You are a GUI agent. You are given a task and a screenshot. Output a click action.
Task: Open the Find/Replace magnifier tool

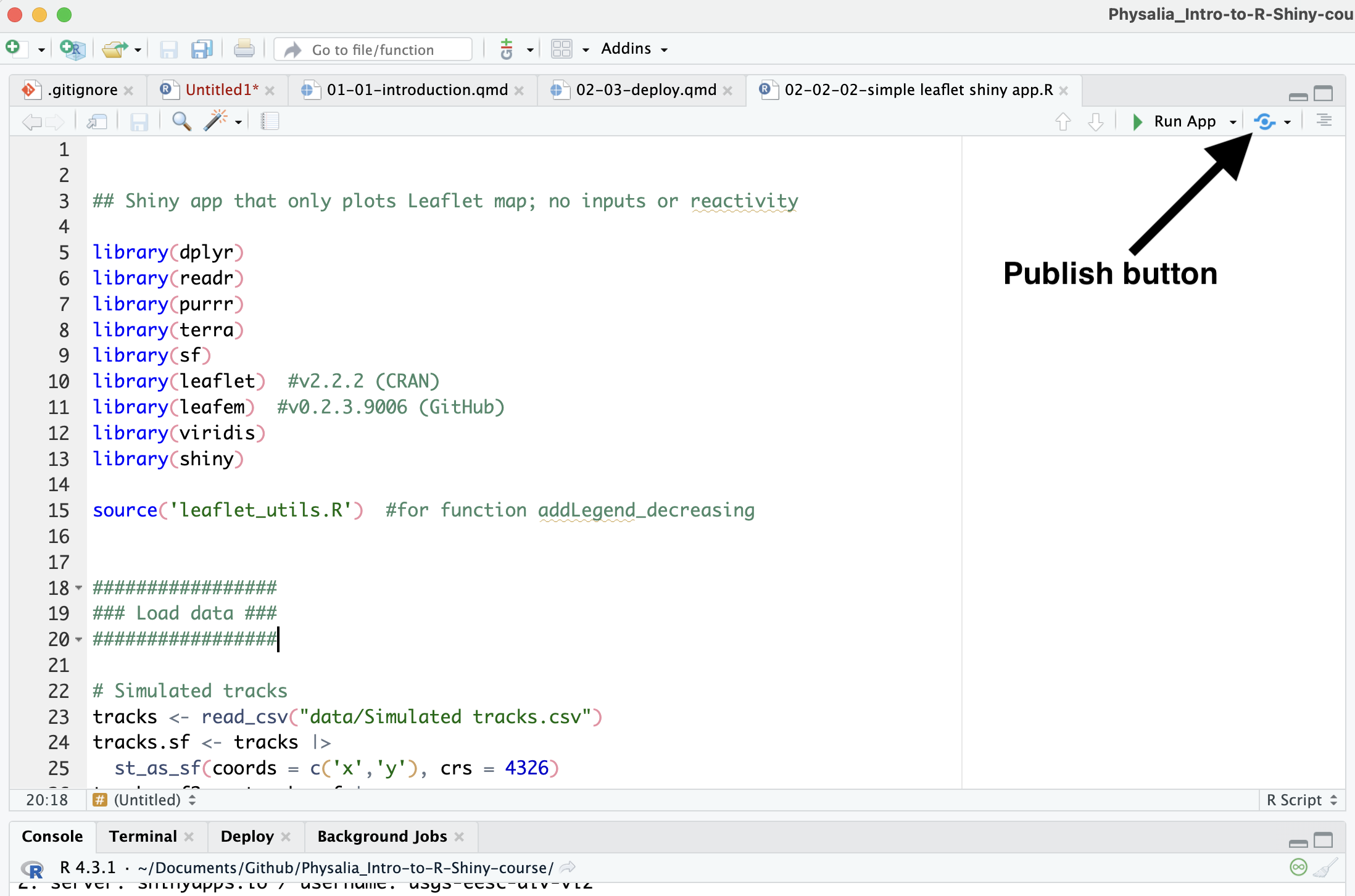tap(181, 121)
